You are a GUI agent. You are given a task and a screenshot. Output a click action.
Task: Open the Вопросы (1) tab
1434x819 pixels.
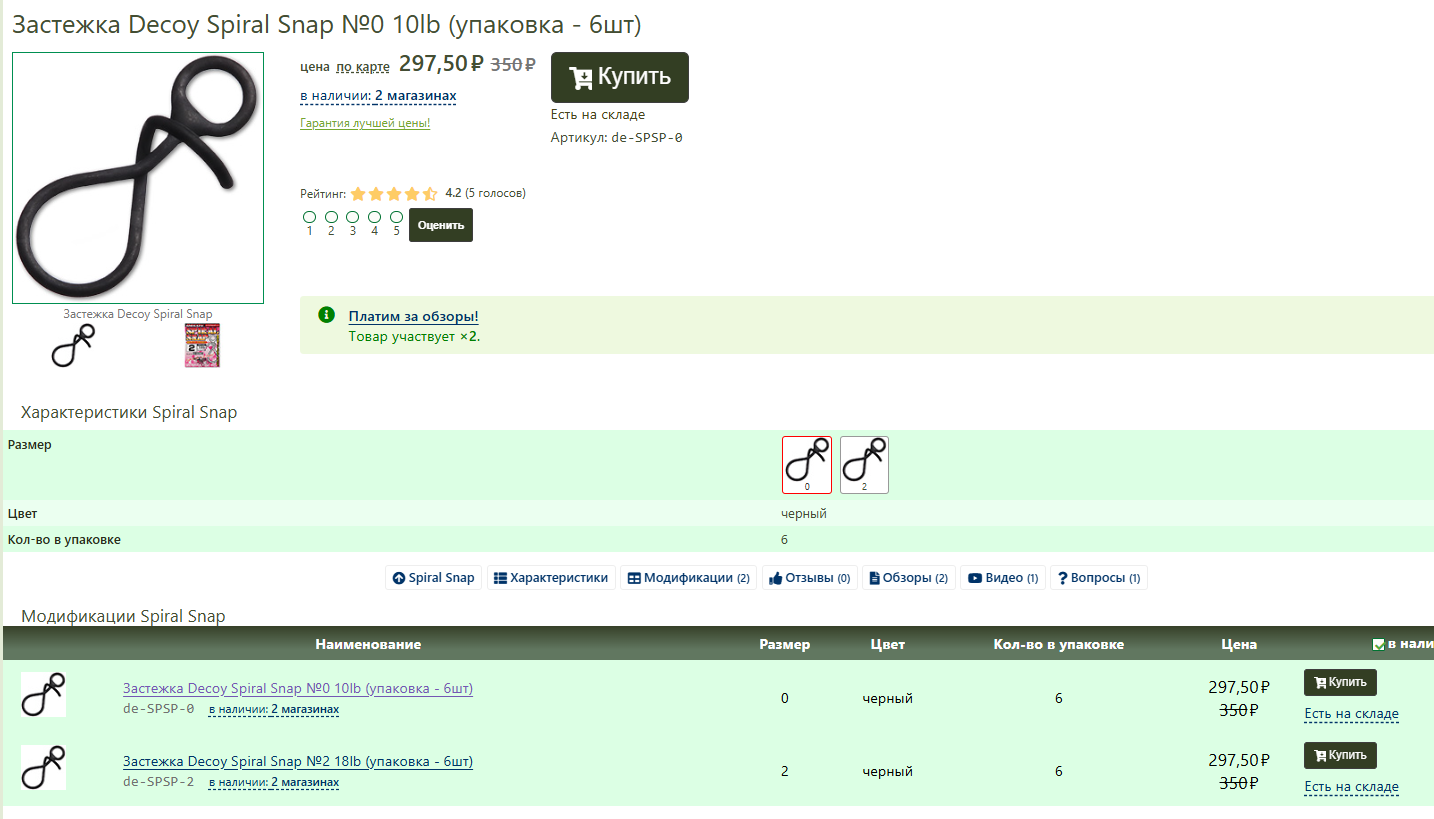click(x=1099, y=578)
